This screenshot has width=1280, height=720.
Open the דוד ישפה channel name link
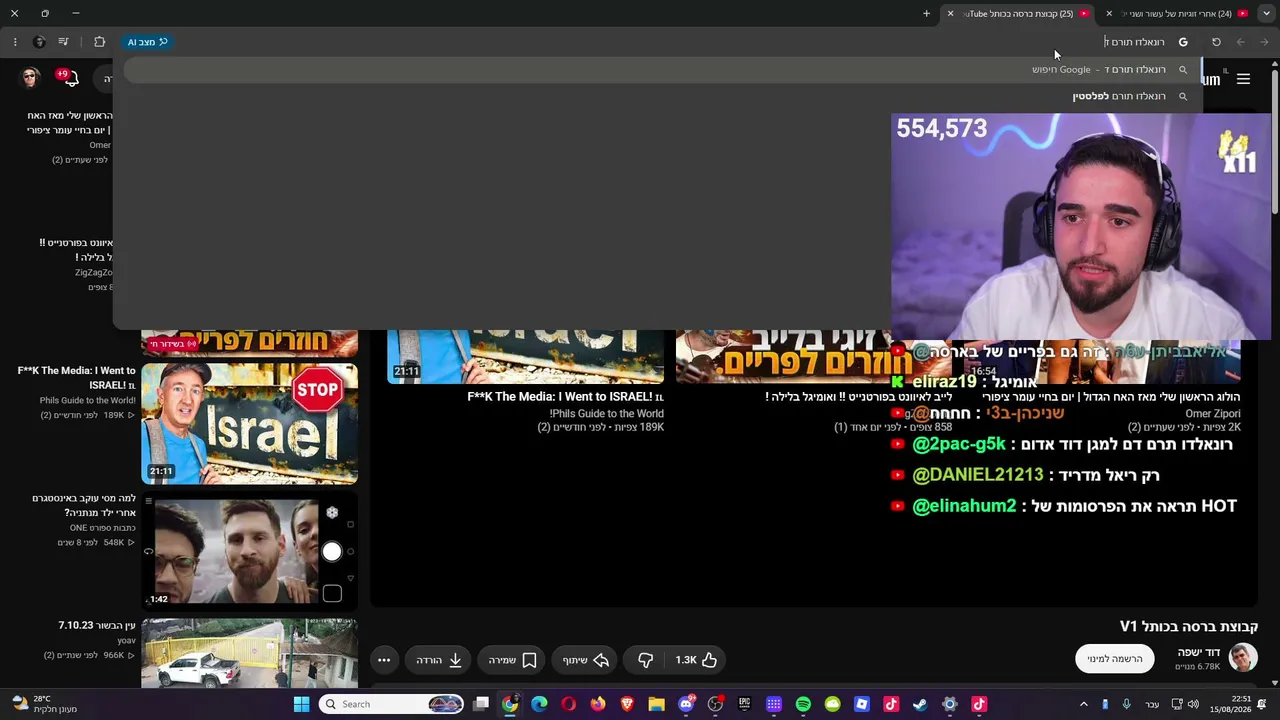coord(1198,652)
